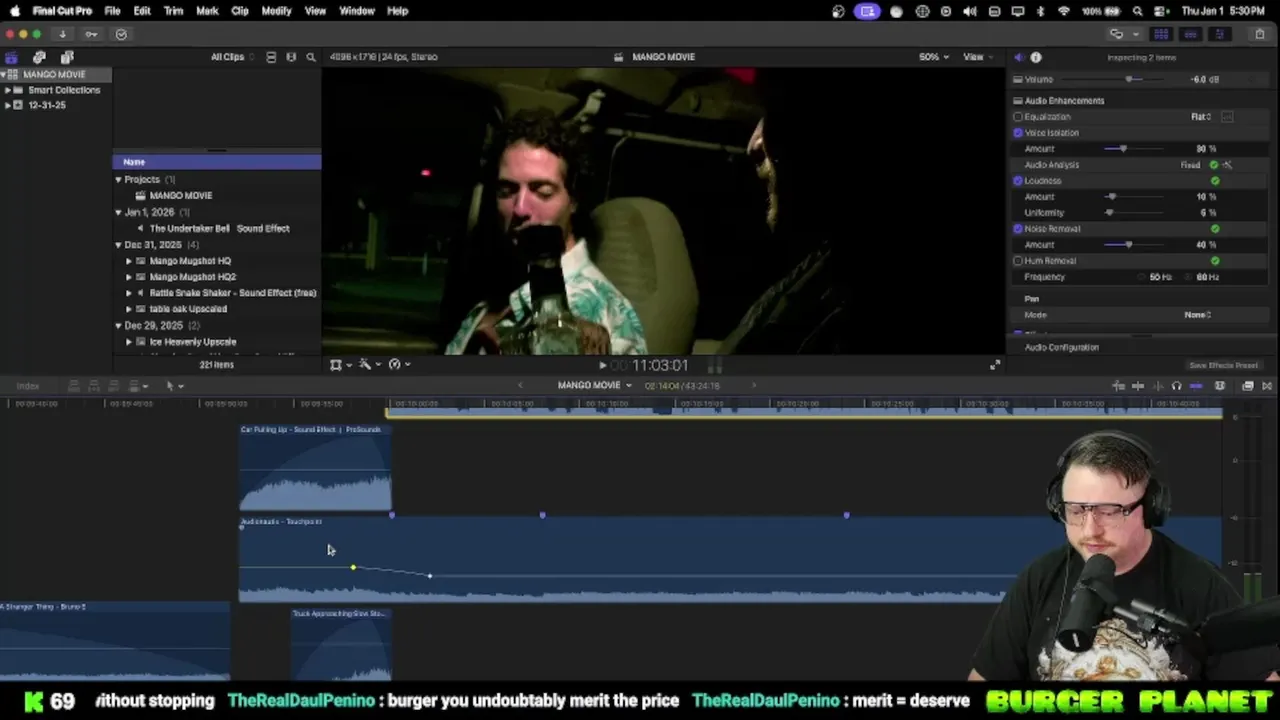Expand the Mango Mugshot HQ clip row

(x=128, y=261)
